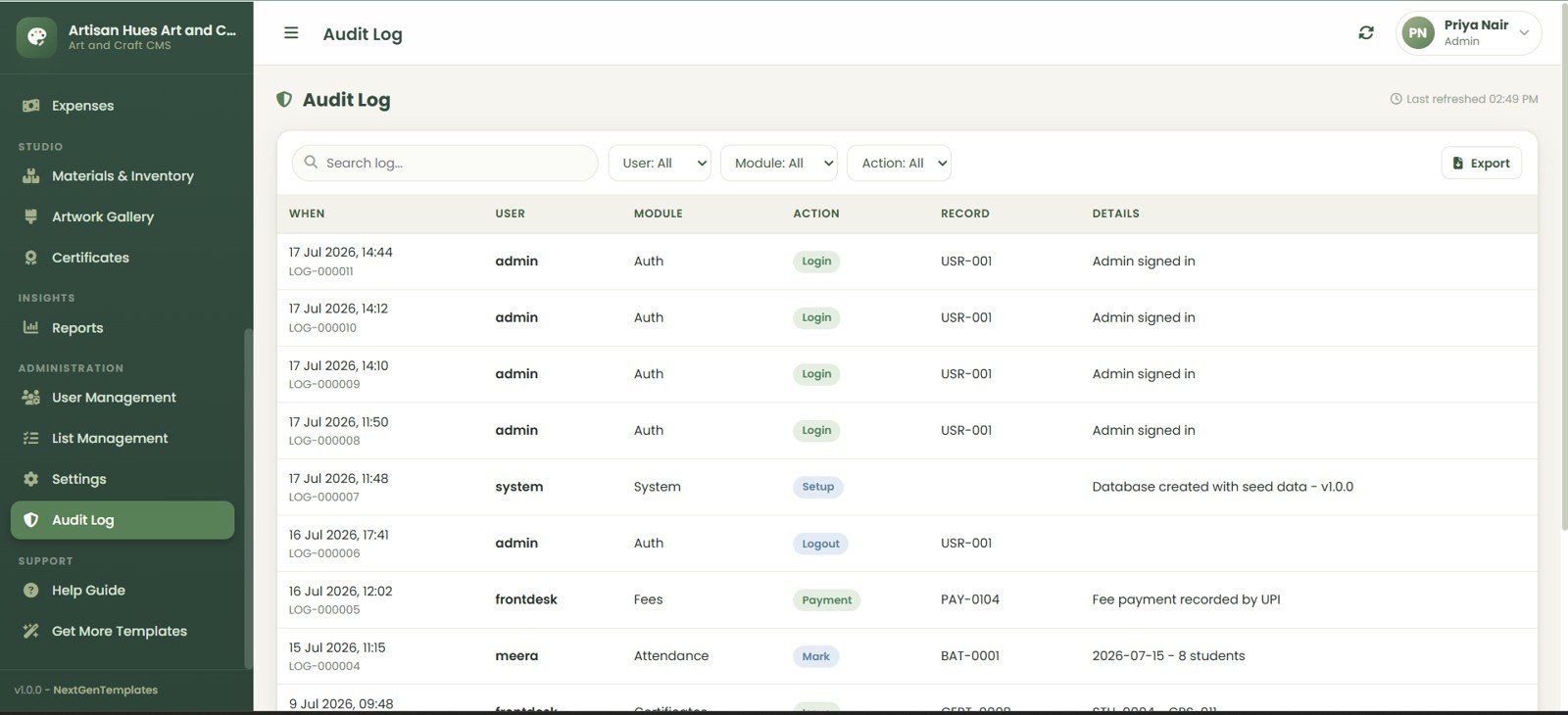Click the Artisan Hues palette logo icon
This screenshot has width=1568, height=715.
point(36,37)
